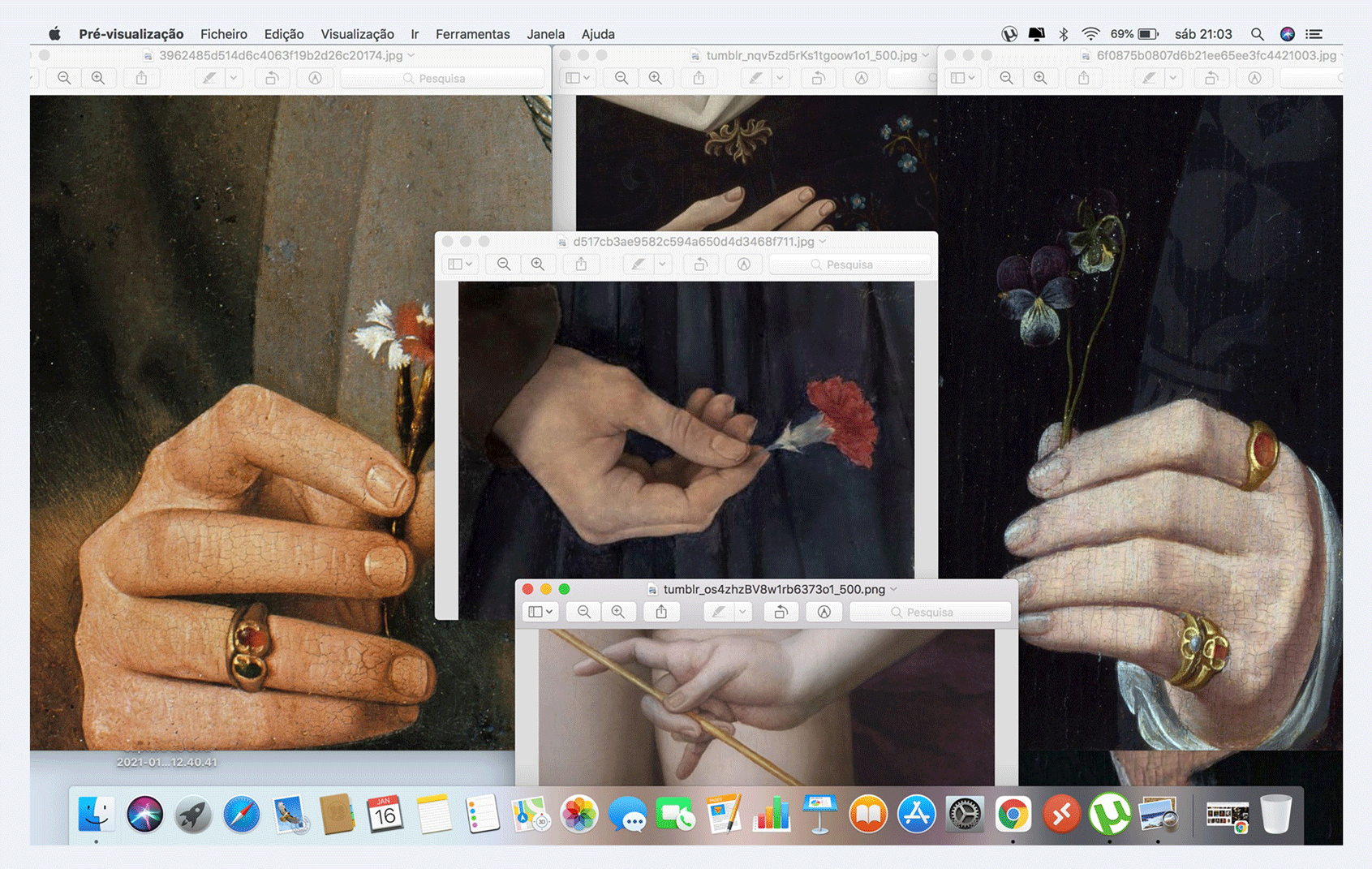
Task: Open sidebar view menu in tumblr_os4zhz window
Action: pyautogui.click(x=540, y=612)
